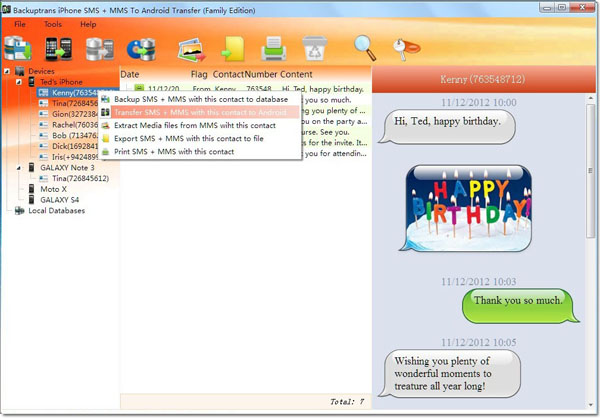Click the backup messages to database toolbar icon
This screenshot has height=418, width=600.
point(18,49)
